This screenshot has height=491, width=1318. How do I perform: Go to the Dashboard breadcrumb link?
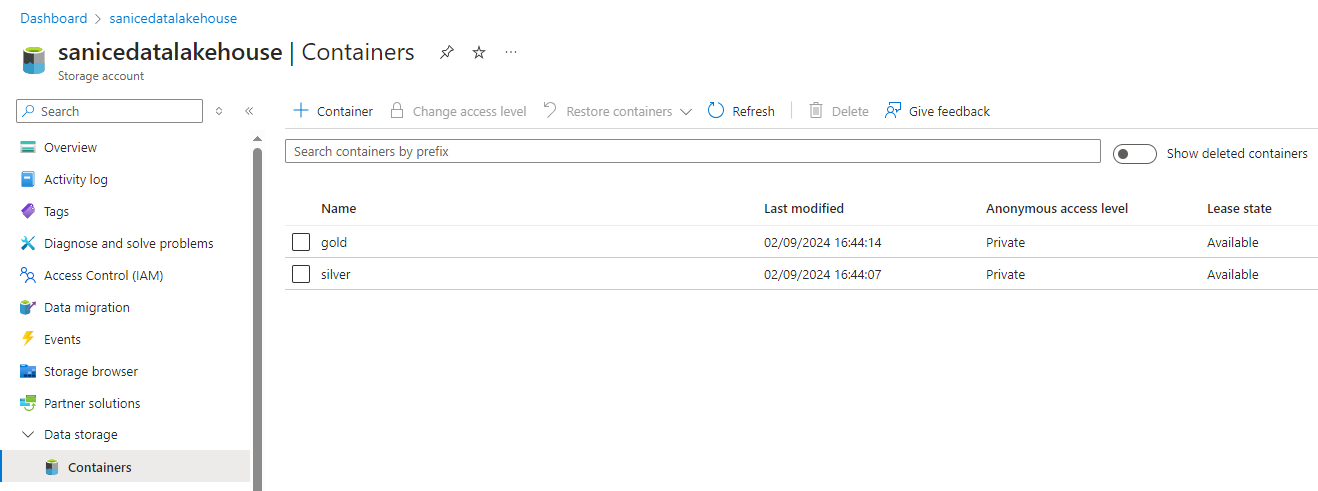point(54,18)
